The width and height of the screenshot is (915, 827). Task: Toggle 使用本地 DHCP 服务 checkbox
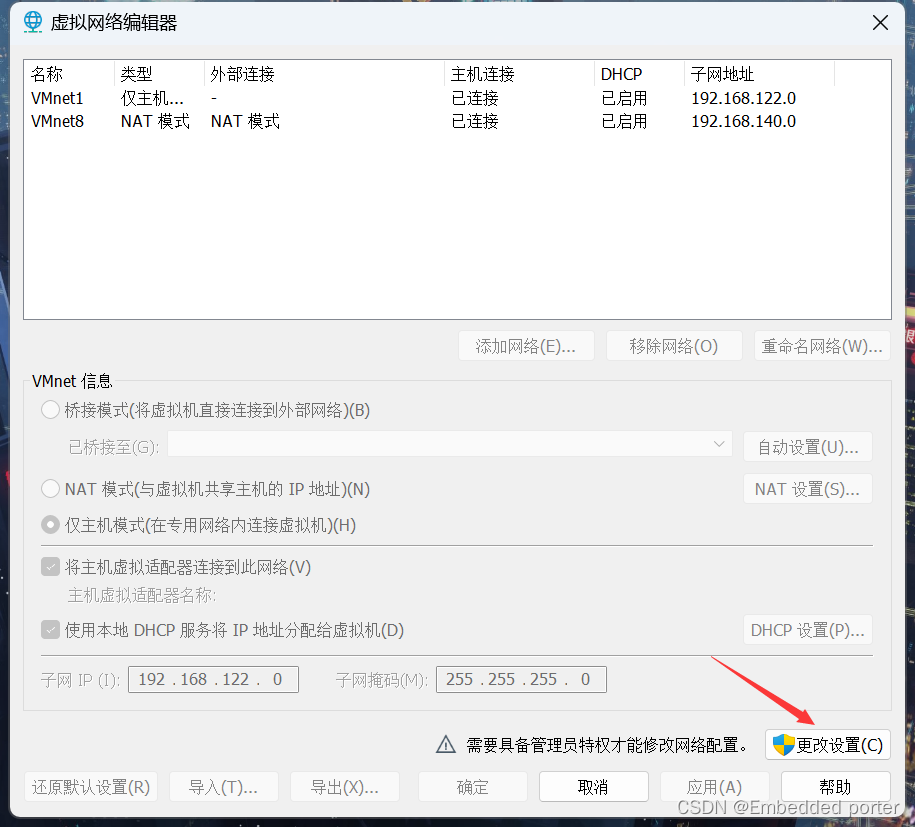50,630
